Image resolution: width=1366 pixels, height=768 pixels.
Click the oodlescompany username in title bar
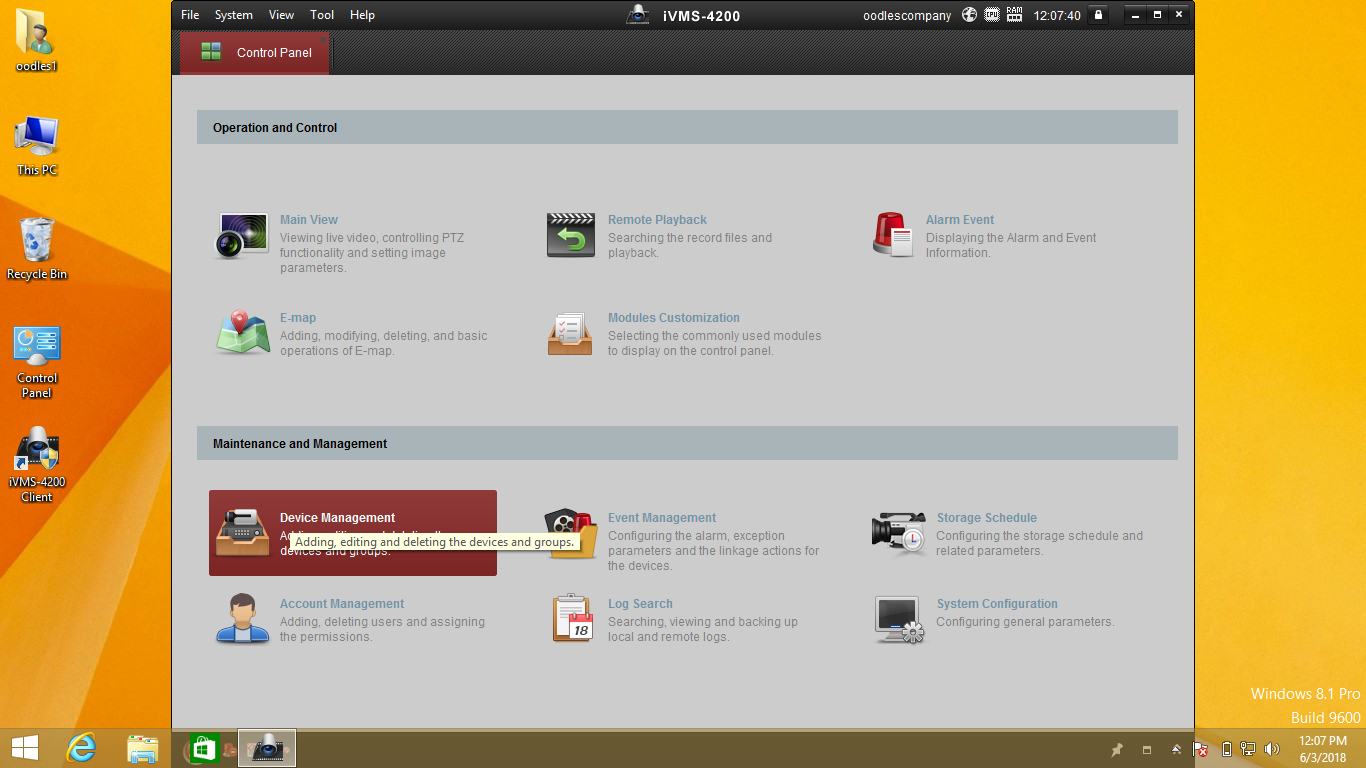coord(907,15)
